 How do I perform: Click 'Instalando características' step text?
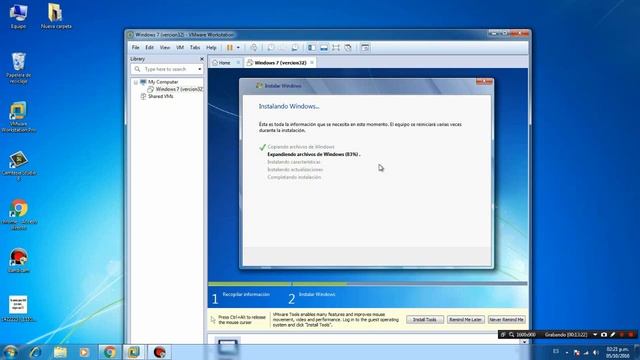294,162
